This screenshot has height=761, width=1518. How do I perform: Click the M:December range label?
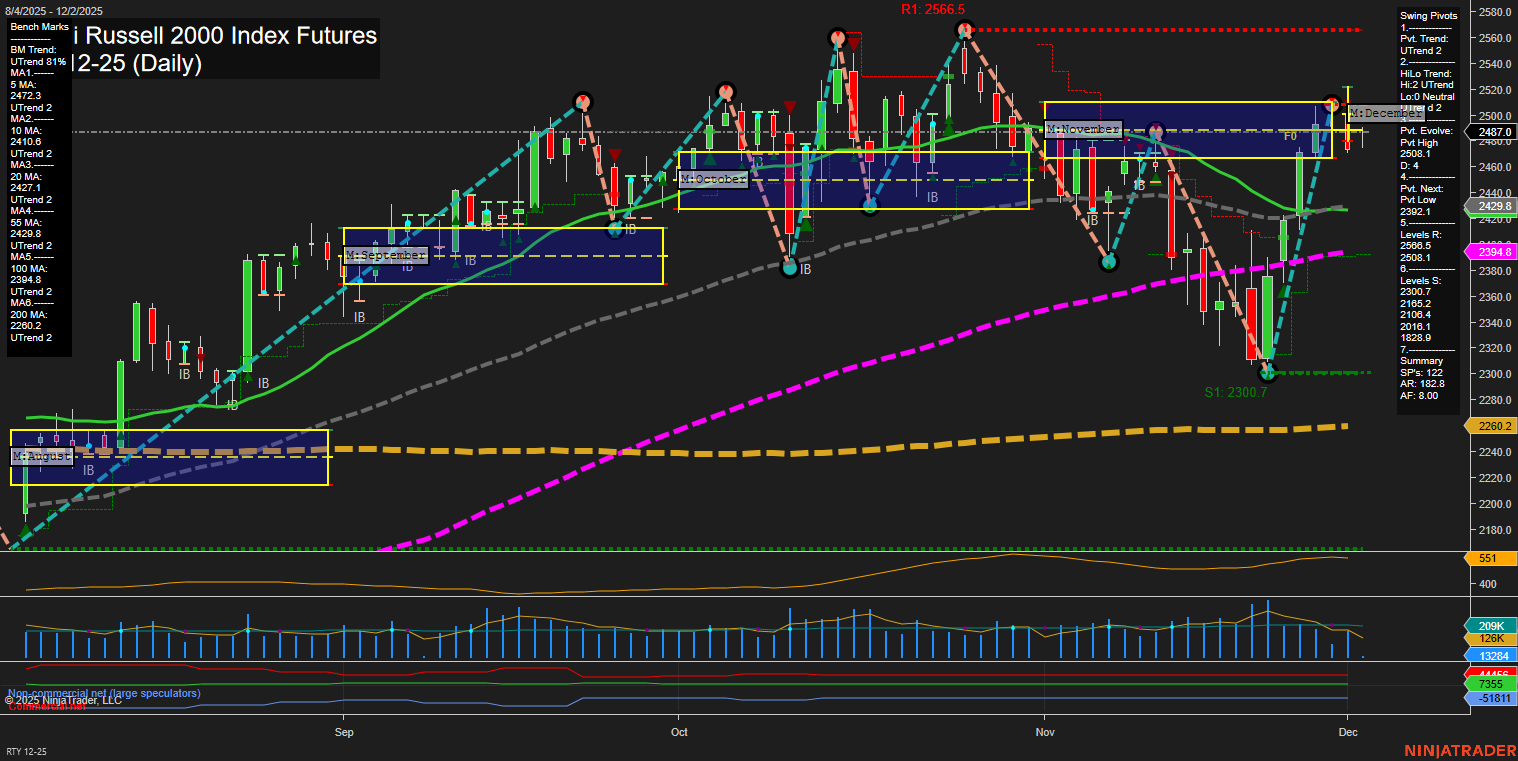tap(1386, 113)
